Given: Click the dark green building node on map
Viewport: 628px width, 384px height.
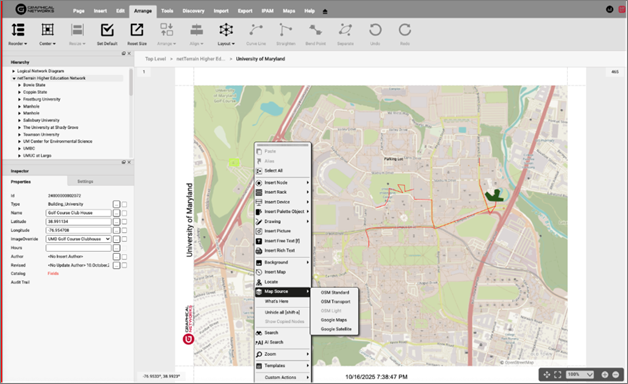Looking at the screenshot, I should tap(494, 195).
